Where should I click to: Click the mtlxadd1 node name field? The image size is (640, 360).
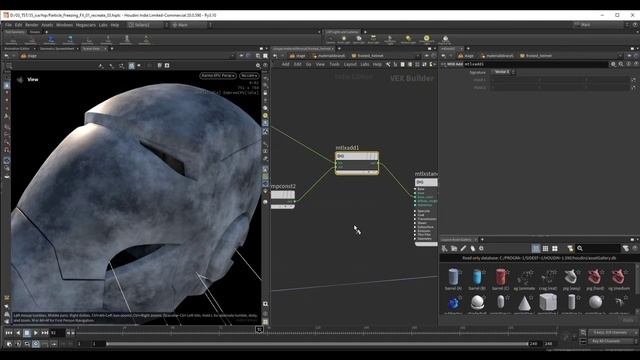pos(536,64)
